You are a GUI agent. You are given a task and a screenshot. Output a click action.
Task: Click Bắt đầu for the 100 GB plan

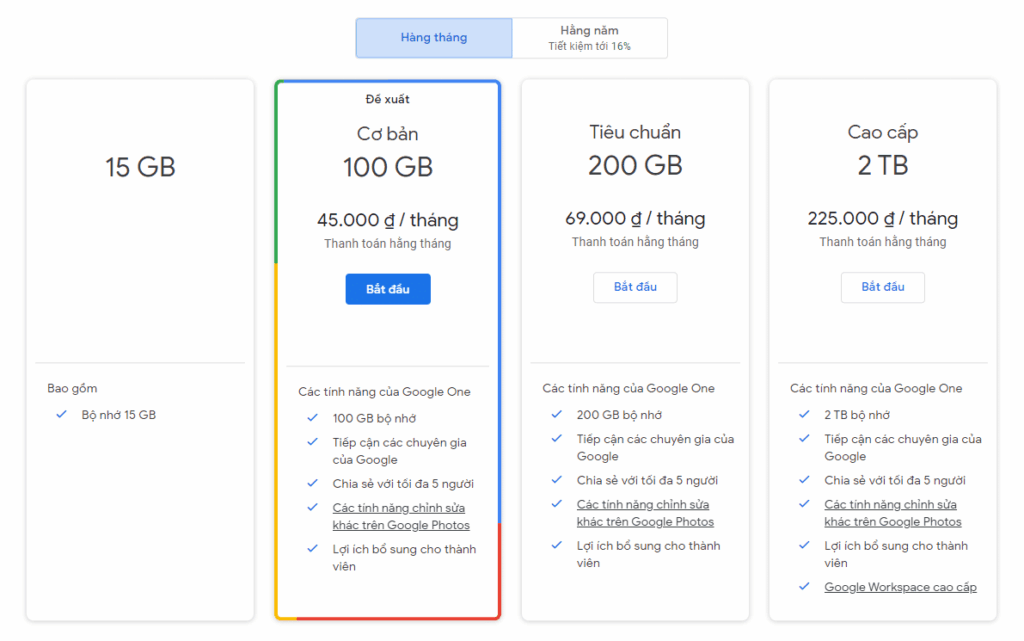pos(388,289)
